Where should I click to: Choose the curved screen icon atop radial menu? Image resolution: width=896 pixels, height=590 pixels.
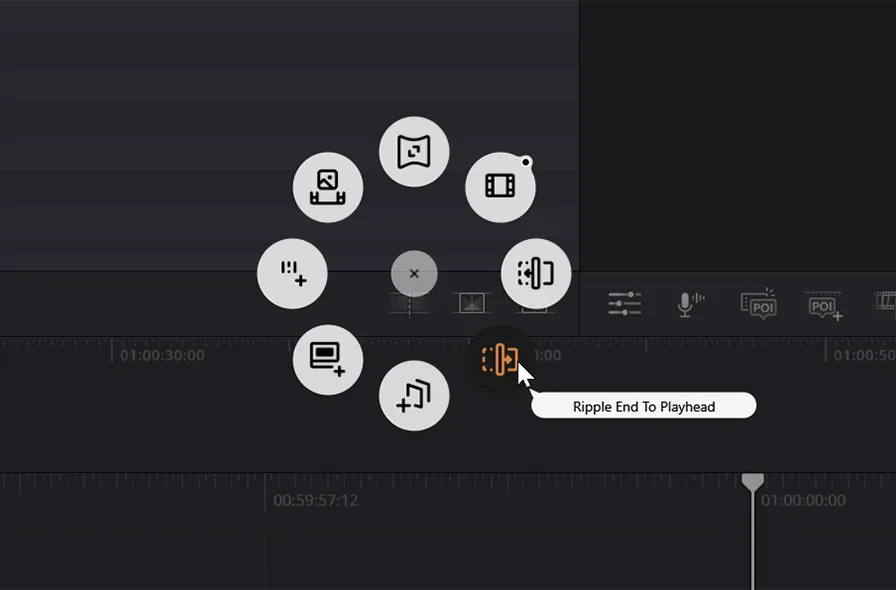click(x=414, y=152)
